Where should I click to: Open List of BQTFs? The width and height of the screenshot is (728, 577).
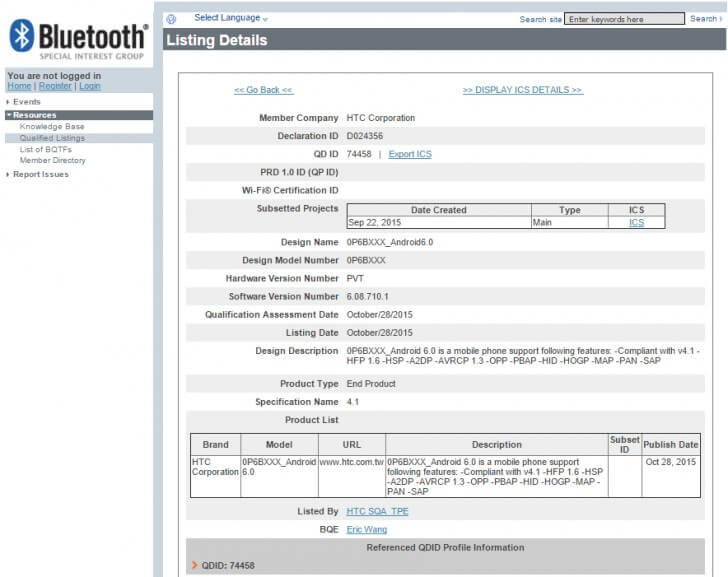[x=46, y=149]
